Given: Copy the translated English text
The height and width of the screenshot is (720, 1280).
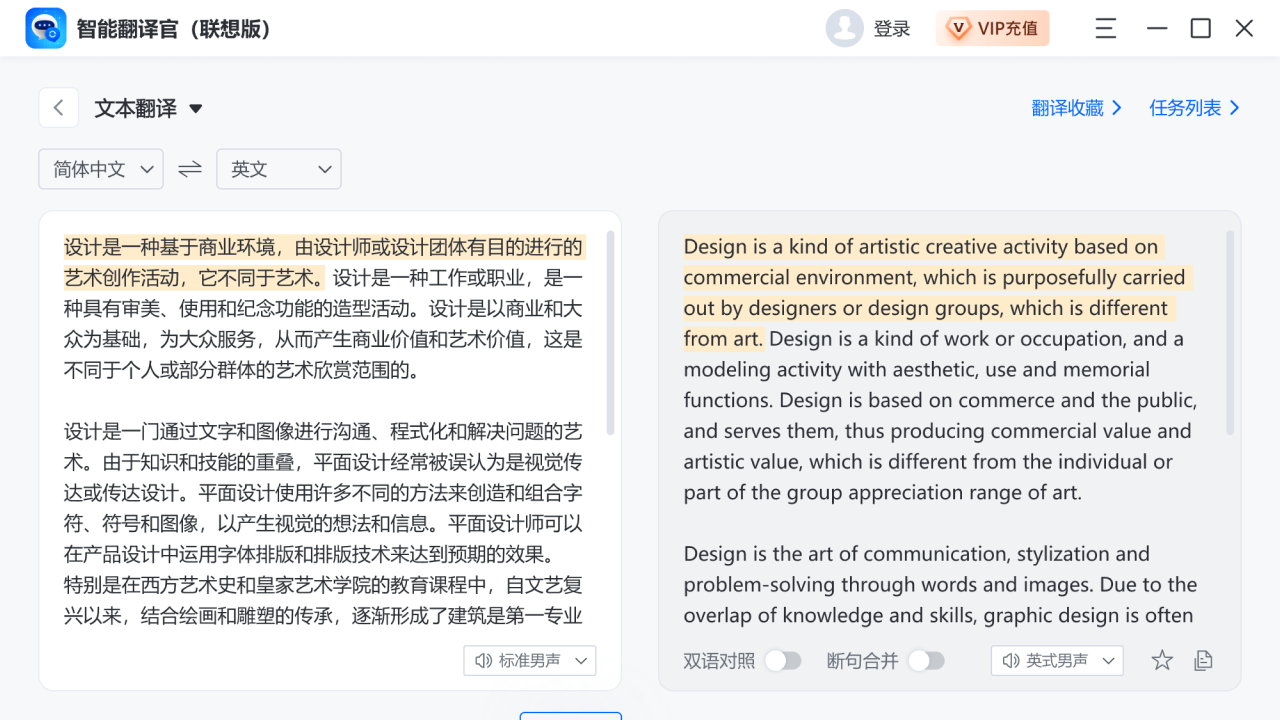Looking at the screenshot, I should click(x=1202, y=660).
